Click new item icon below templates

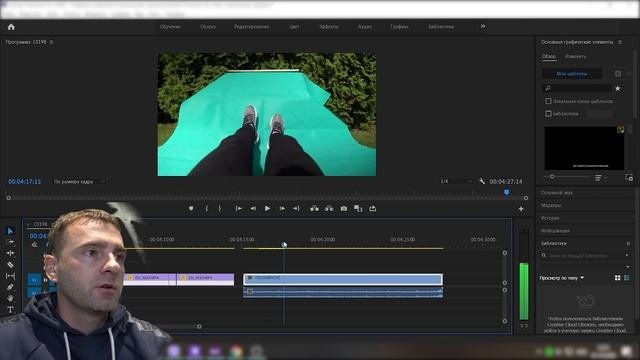(x=629, y=178)
